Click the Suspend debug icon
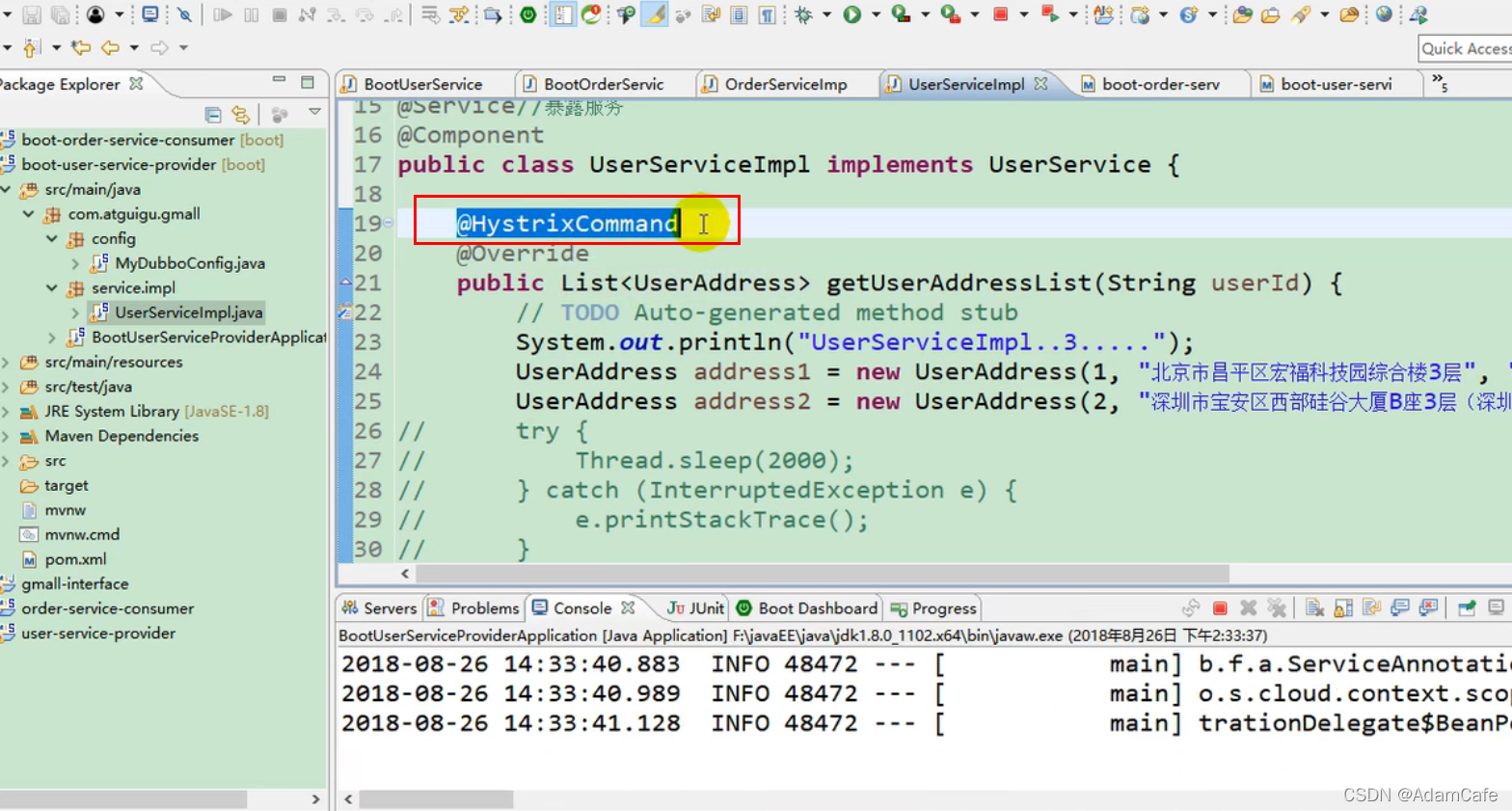 click(x=251, y=14)
